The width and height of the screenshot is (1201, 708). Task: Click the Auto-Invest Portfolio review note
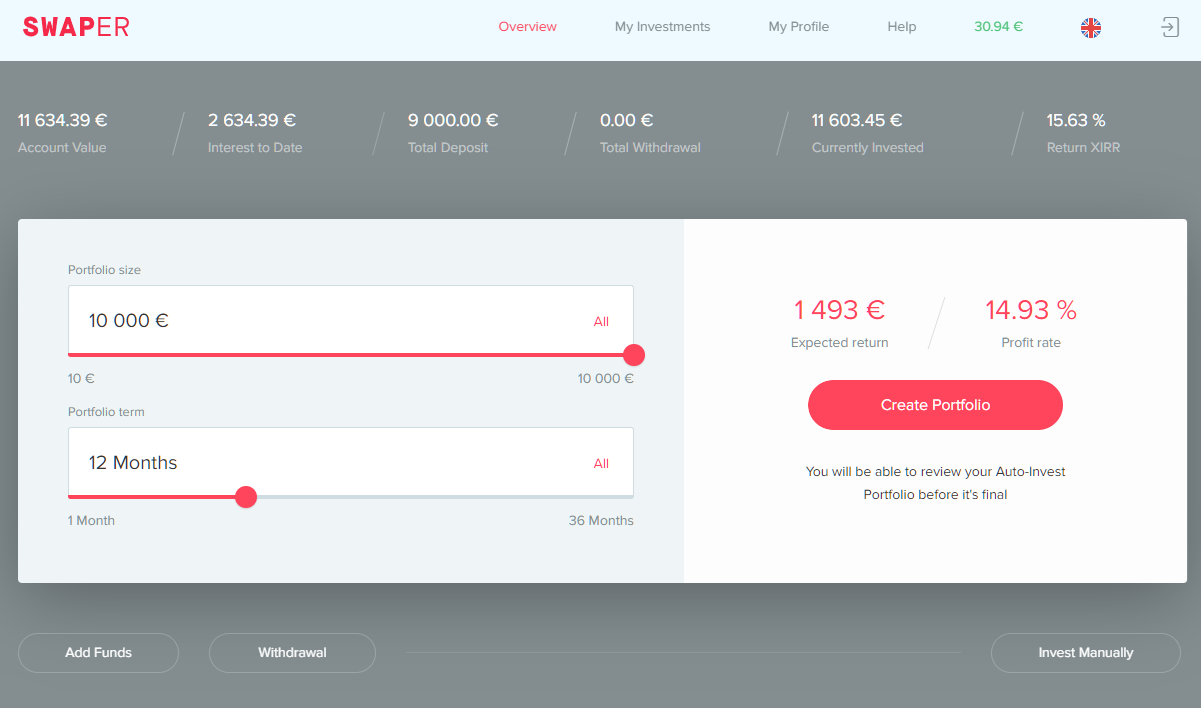(x=935, y=482)
